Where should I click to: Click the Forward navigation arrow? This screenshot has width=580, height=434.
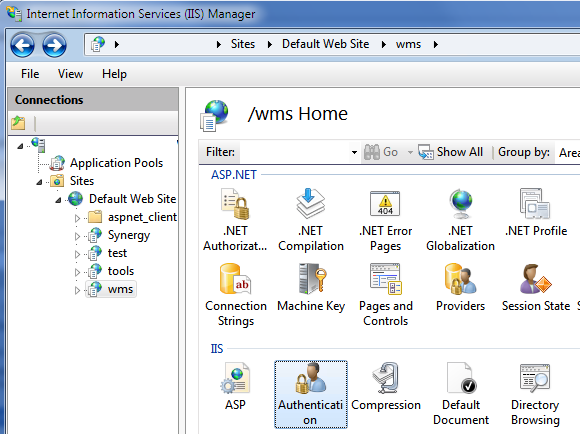tap(54, 46)
